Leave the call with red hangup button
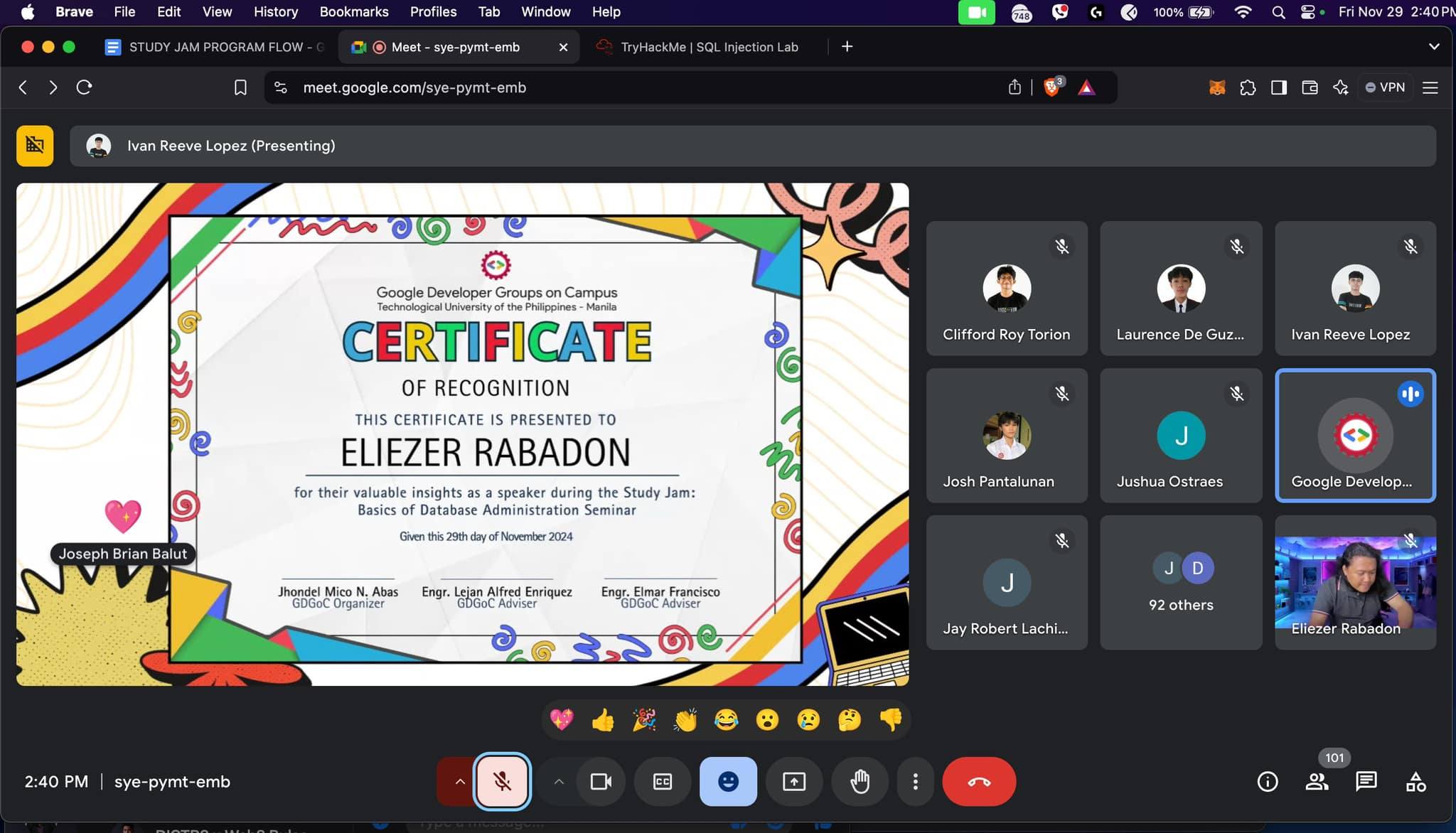This screenshot has width=1456, height=833. pyautogui.click(x=979, y=782)
